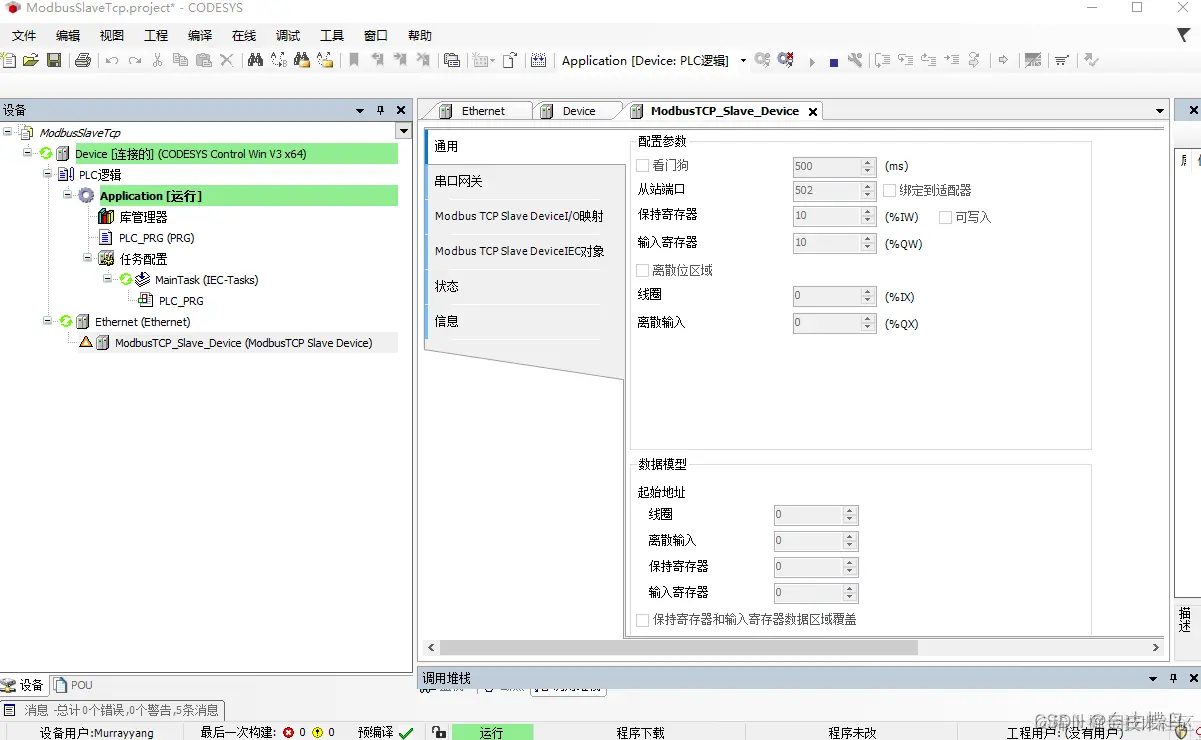Select the 串口网关 side tab
This screenshot has width=1201, height=740.
click(525, 181)
